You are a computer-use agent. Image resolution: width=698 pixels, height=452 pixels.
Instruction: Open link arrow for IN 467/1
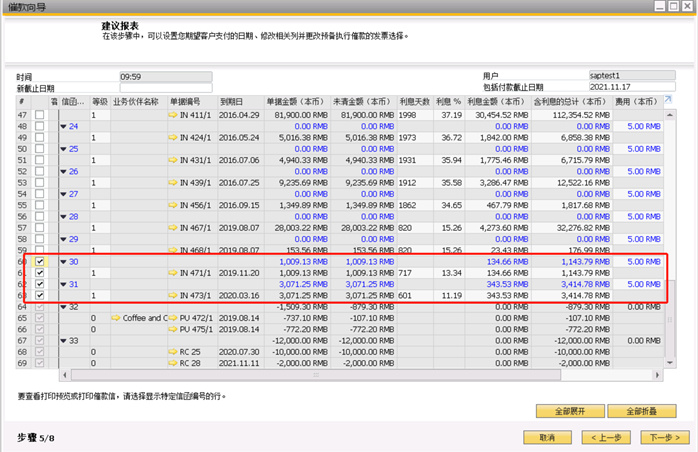(x=173, y=228)
